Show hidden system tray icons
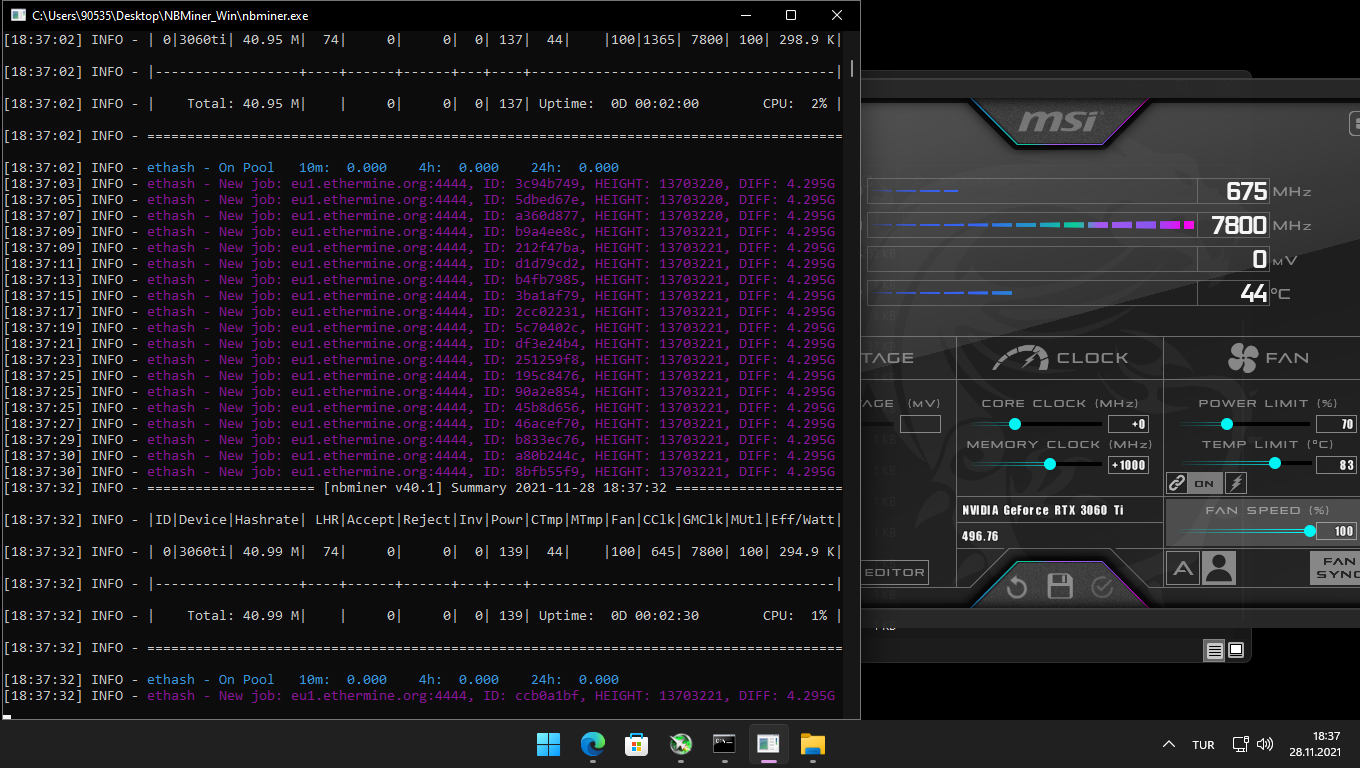Viewport: 1360px width, 768px height. tap(1168, 744)
